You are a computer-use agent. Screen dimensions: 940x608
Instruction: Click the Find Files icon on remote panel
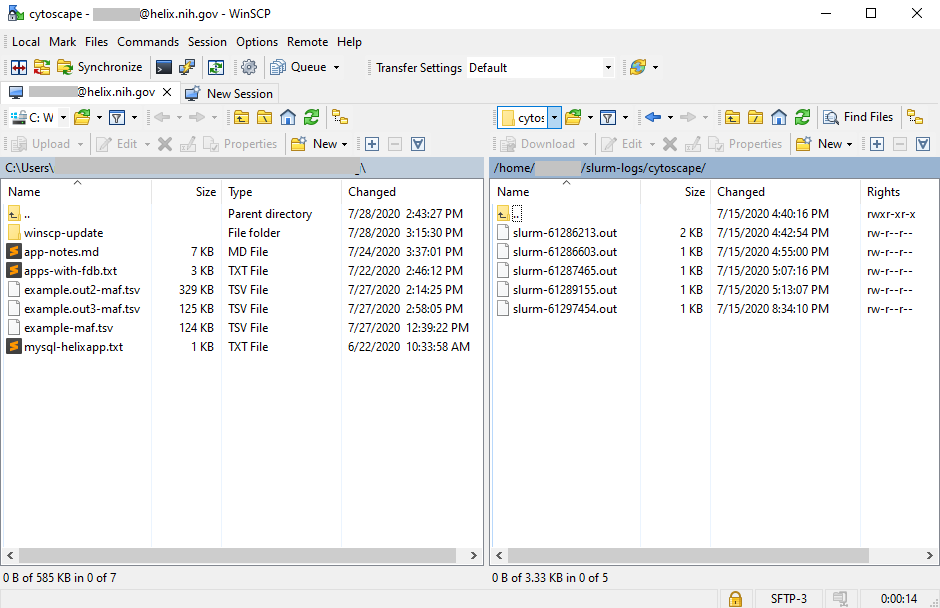(x=857, y=117)
